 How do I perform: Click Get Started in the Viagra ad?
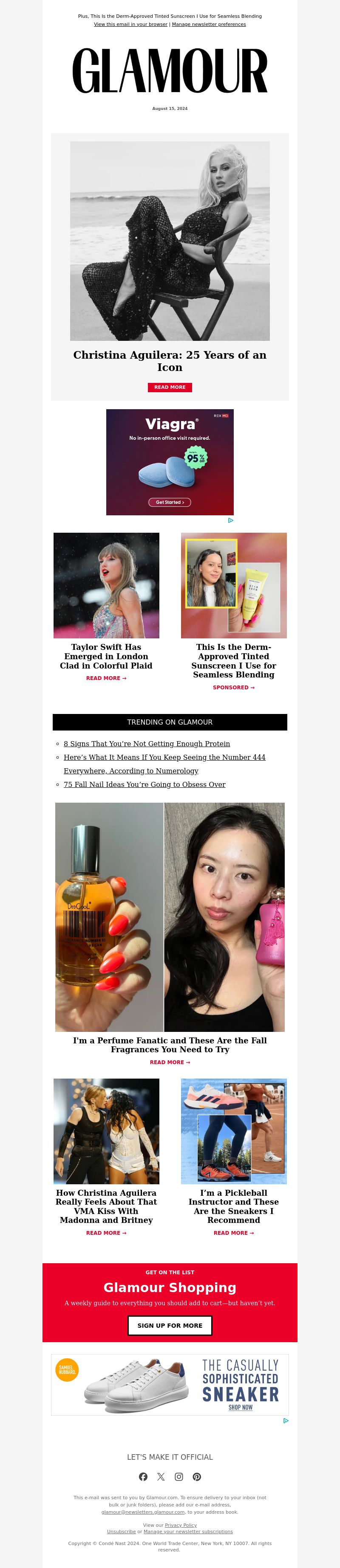click(x=170, y=502)
